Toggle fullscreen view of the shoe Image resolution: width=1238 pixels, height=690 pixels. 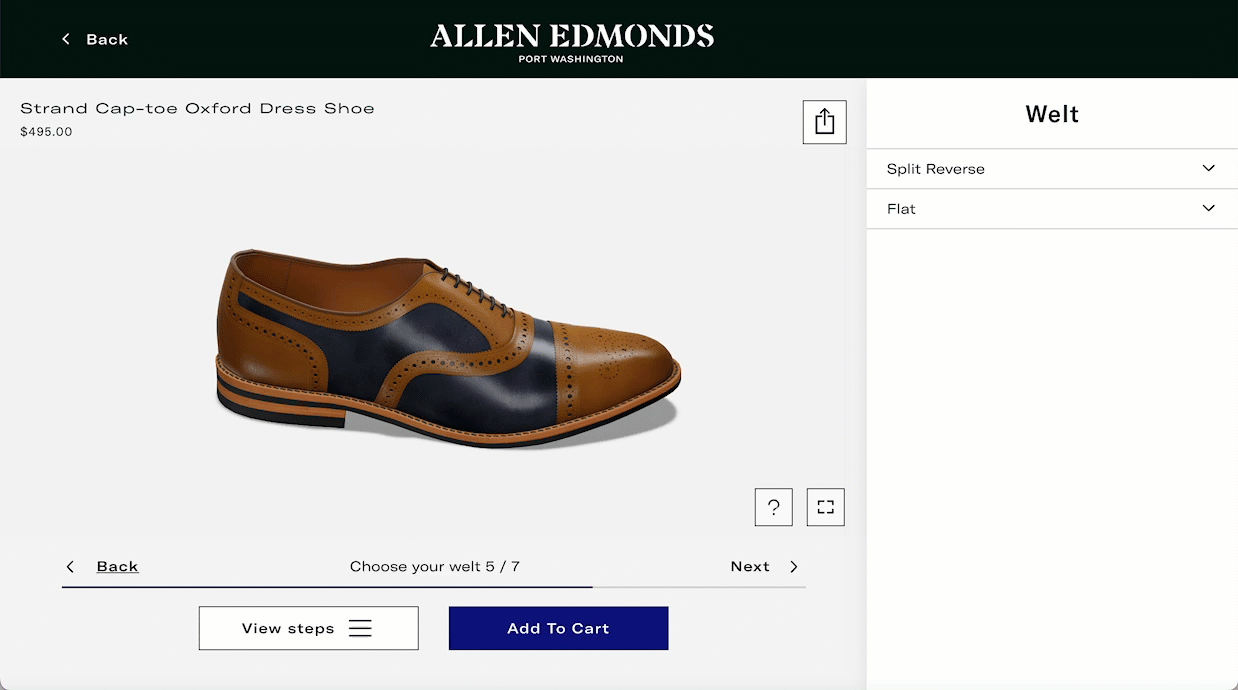coord(825,507)
